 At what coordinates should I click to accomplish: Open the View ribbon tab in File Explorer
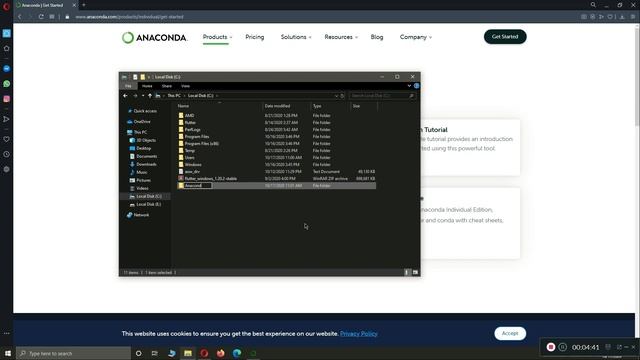[185, 86]
